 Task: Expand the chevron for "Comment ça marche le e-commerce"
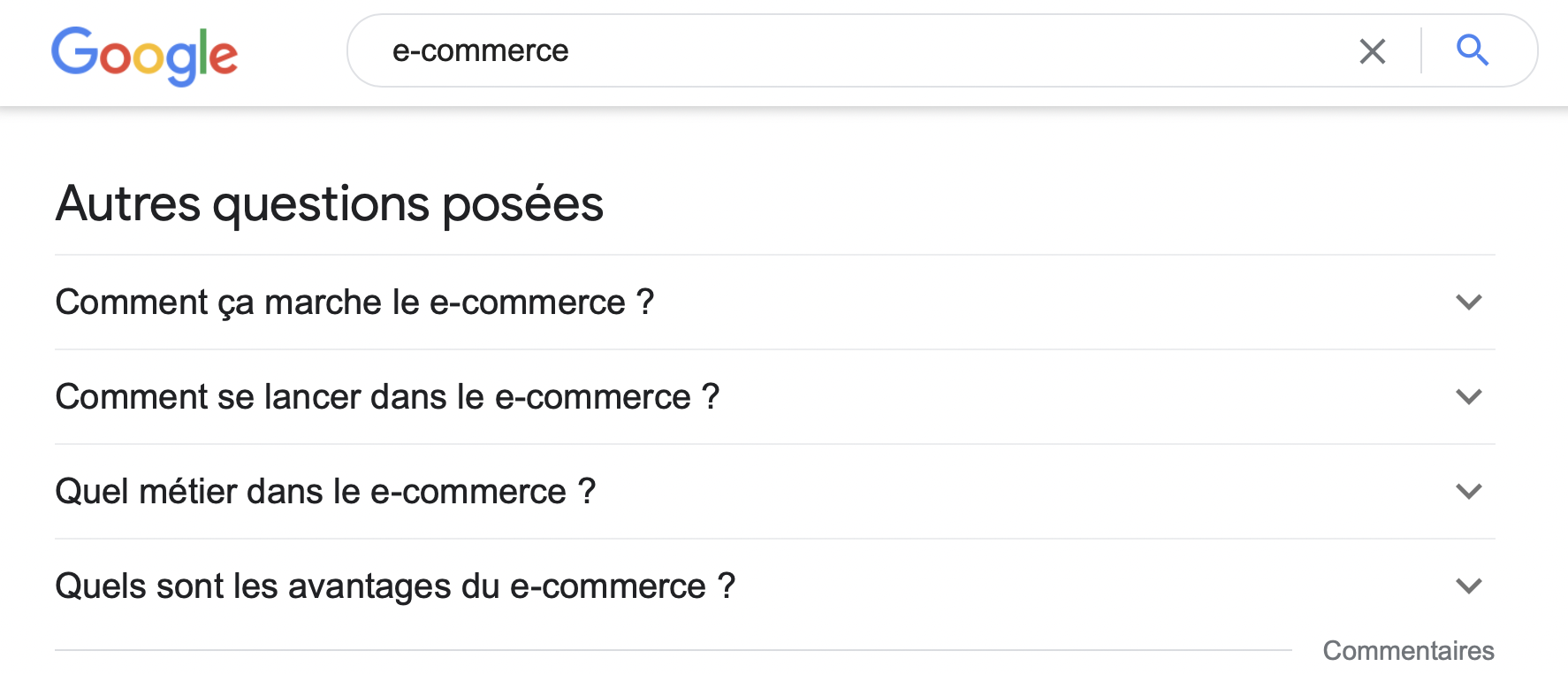click(1468, 303)
